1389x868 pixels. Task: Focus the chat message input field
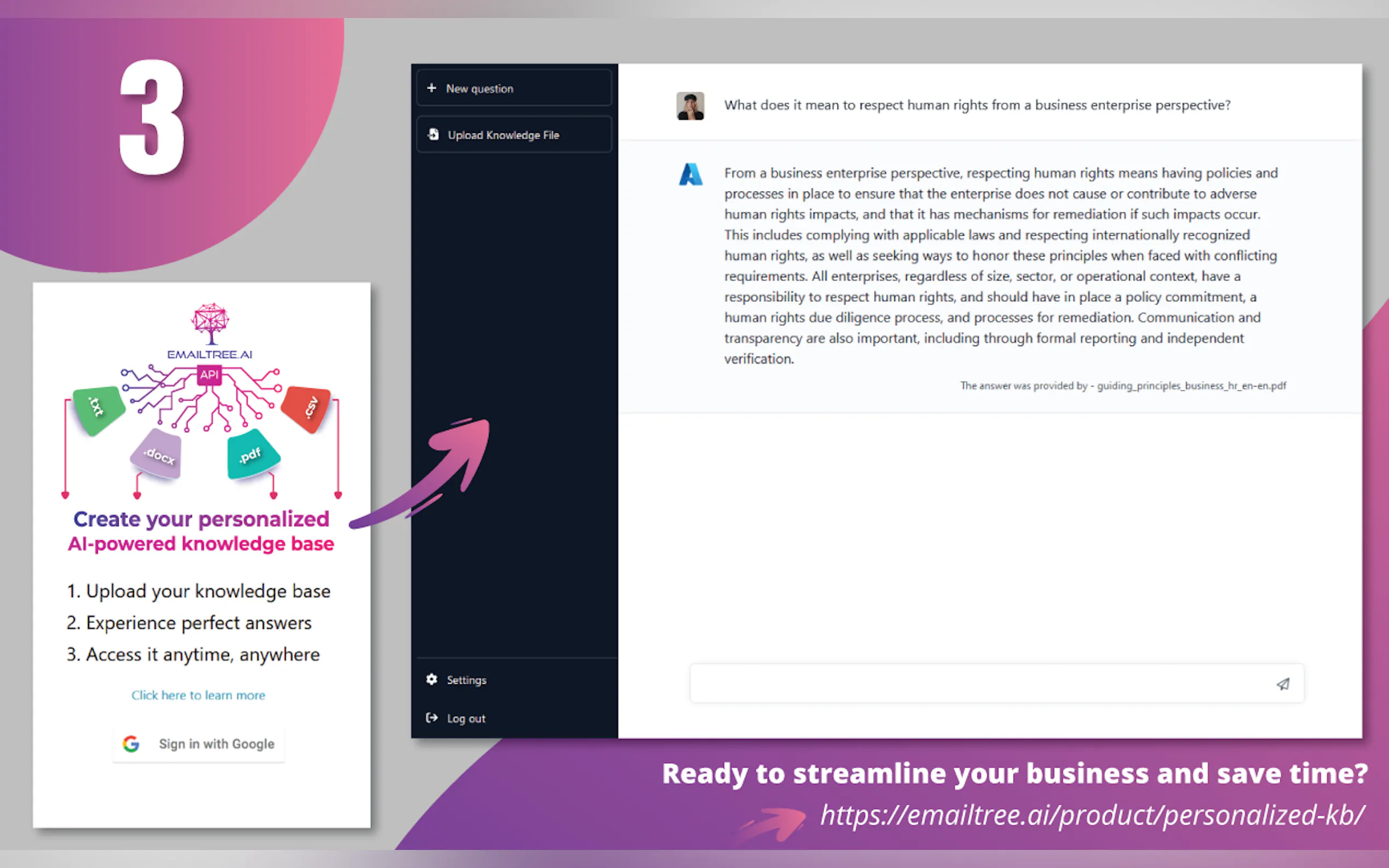tap(976, 684)
